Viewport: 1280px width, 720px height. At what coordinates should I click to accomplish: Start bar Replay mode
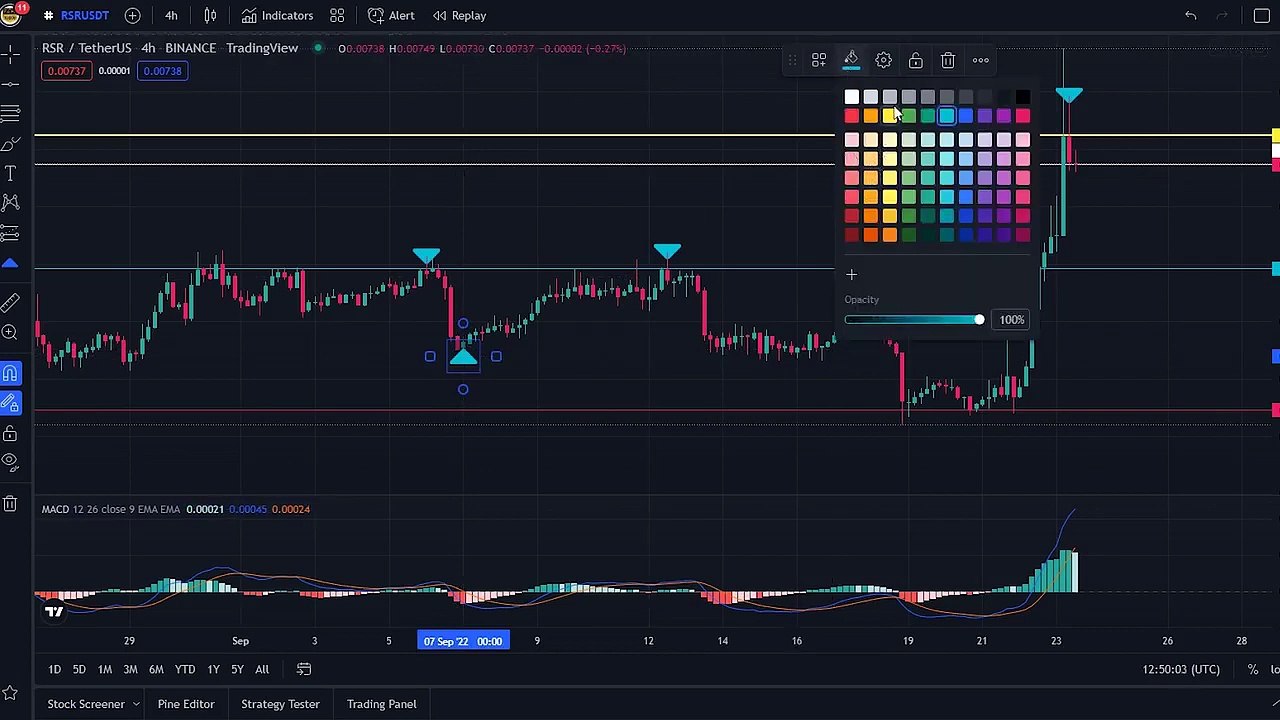pos(459,15)
